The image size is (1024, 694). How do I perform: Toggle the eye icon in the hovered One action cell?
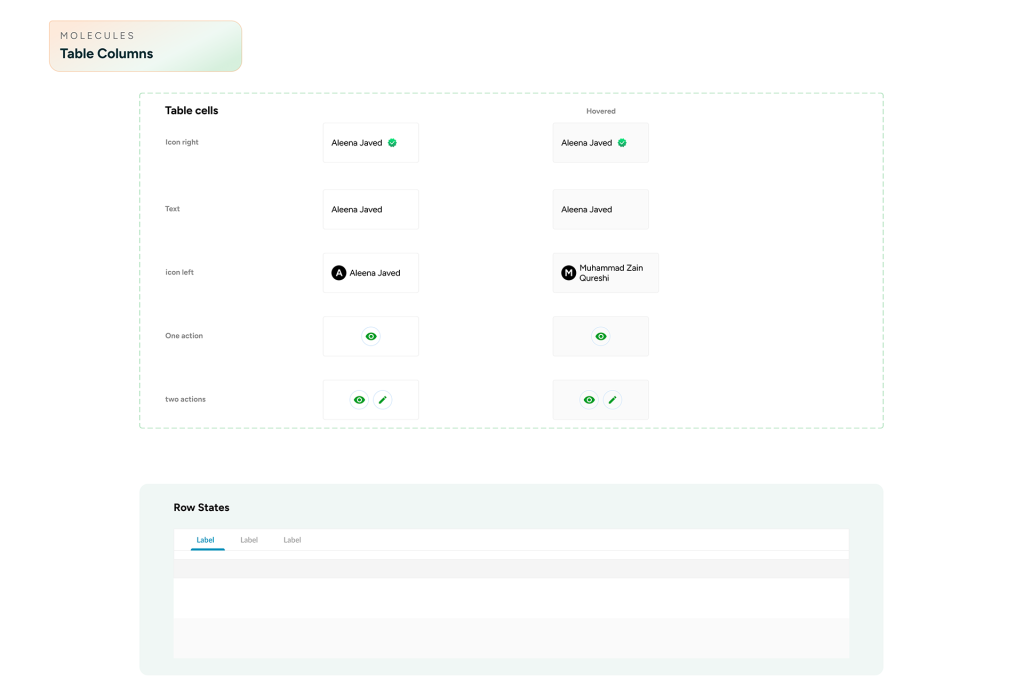click(x=601, y=337)
